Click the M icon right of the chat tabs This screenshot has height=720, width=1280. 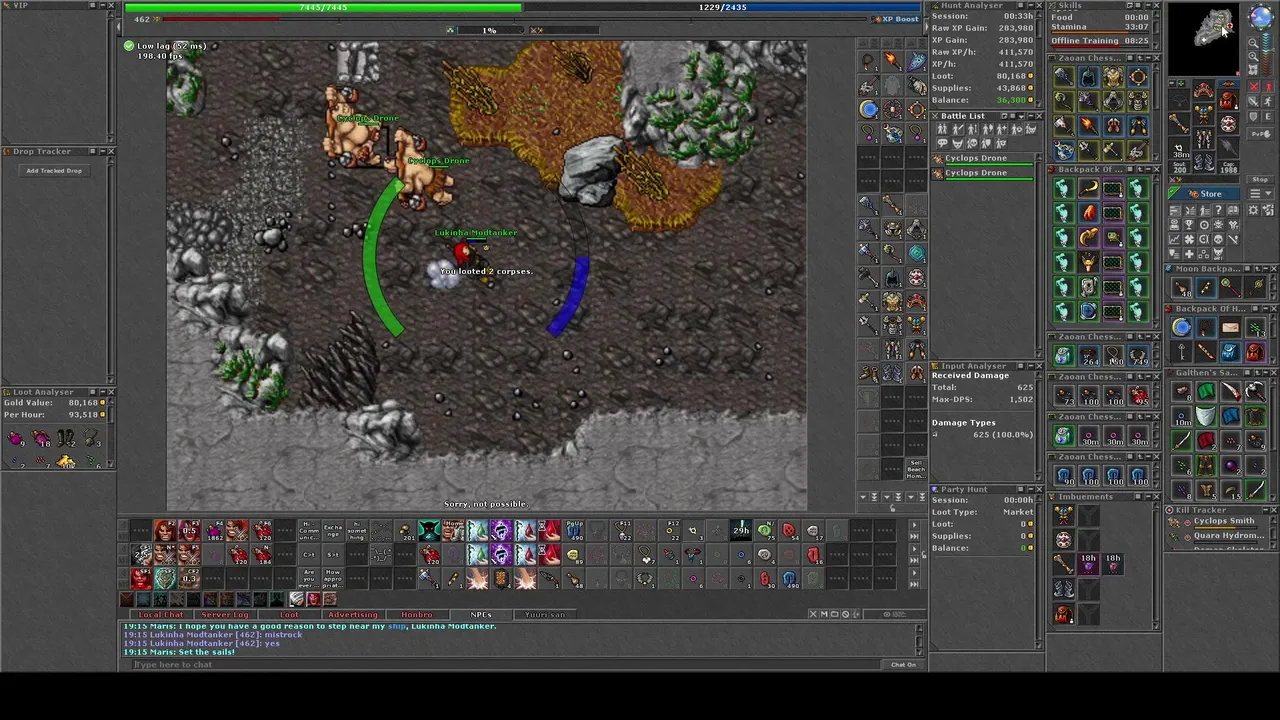tap(824, 614)
